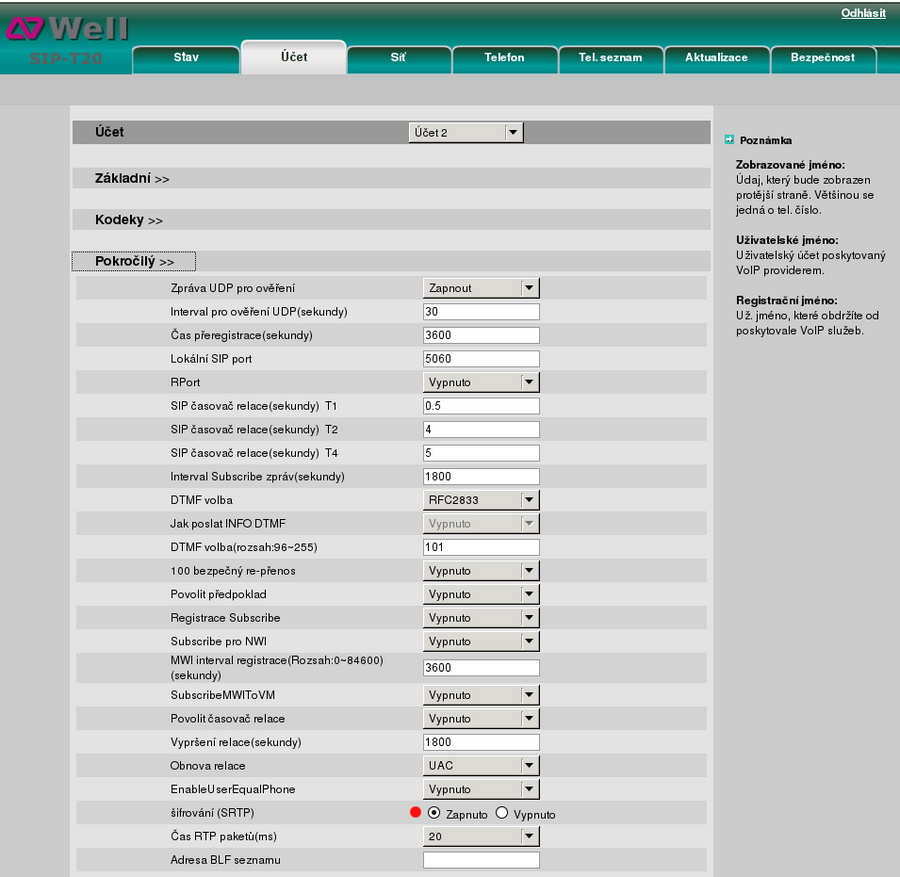
Task: Click the Lokální SIP port field
Action: 481,359
